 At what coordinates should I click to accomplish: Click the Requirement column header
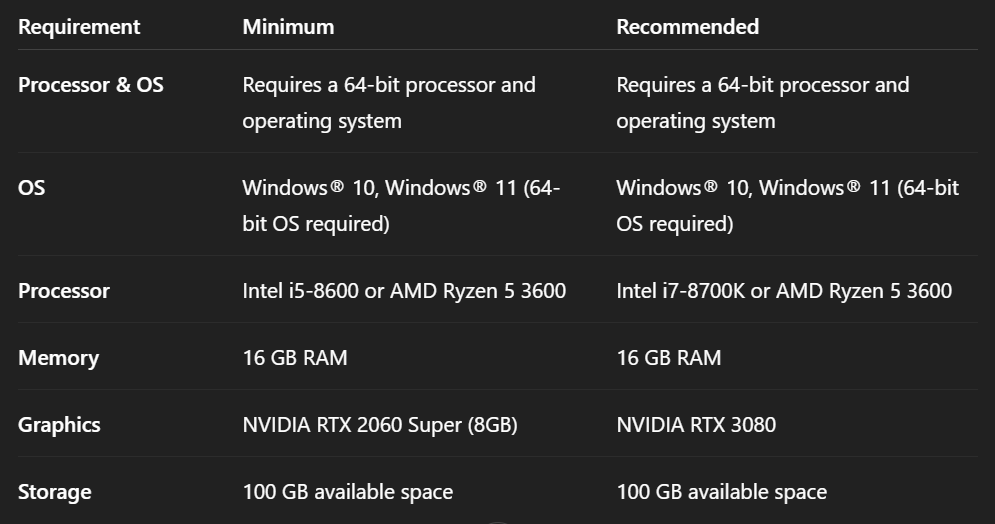79,27
